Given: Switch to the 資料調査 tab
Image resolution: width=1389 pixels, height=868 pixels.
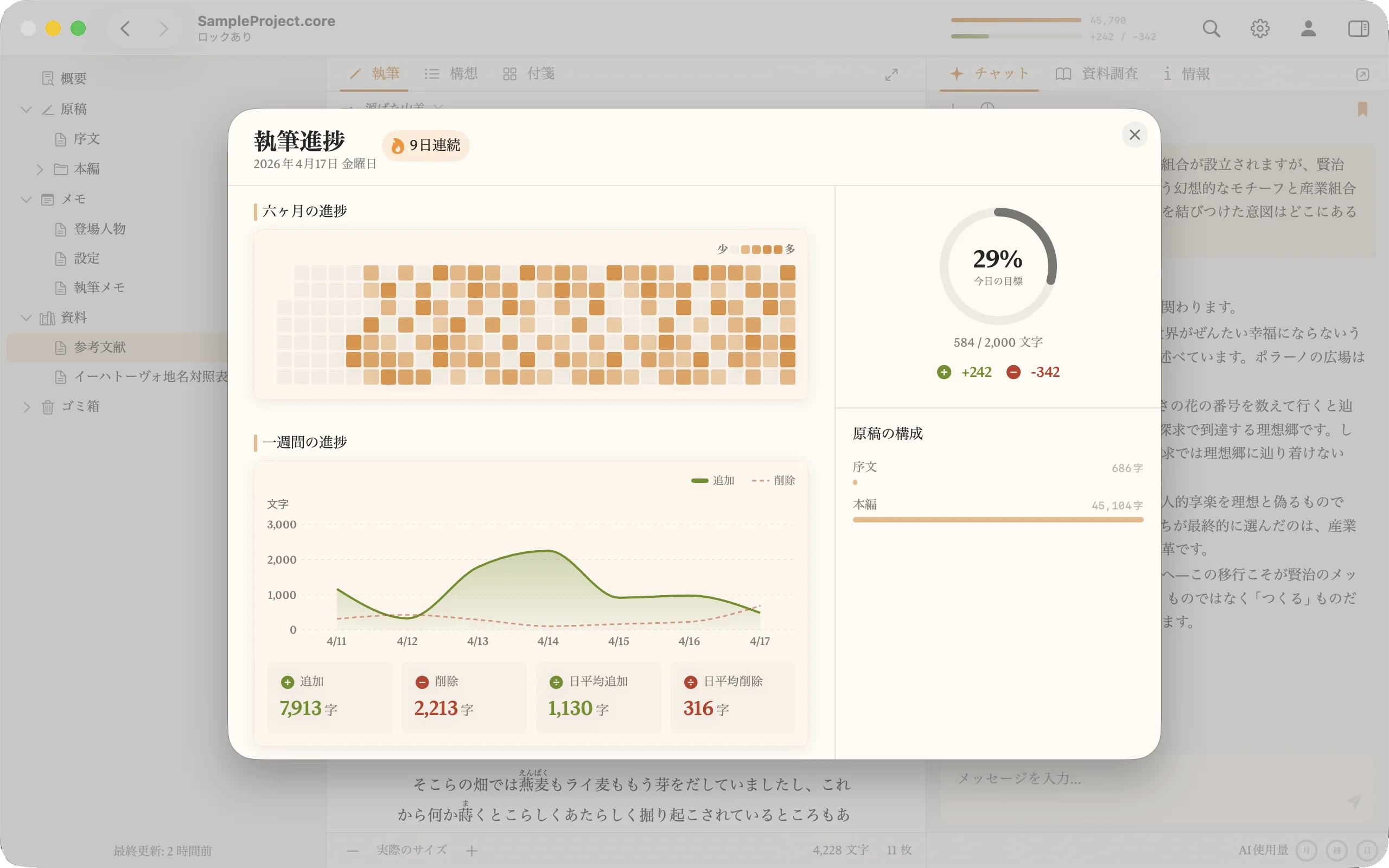Looking at the screenshot, I should (x=1097, y=73).
